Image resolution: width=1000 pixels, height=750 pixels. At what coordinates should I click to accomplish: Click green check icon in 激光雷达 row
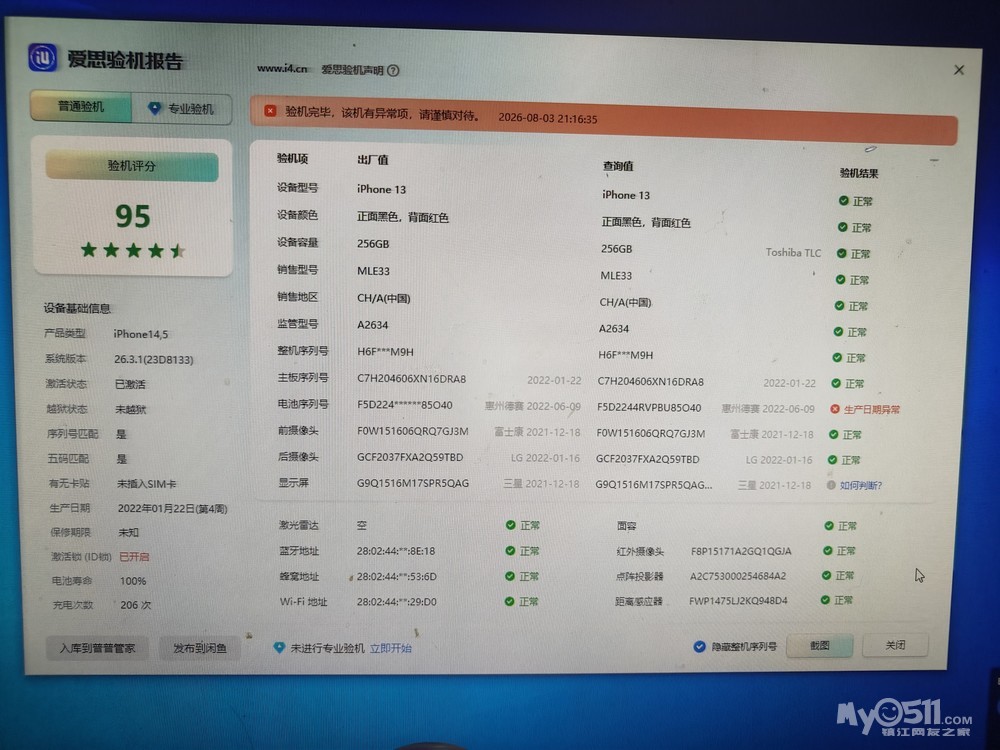click(x=510, y=525)
